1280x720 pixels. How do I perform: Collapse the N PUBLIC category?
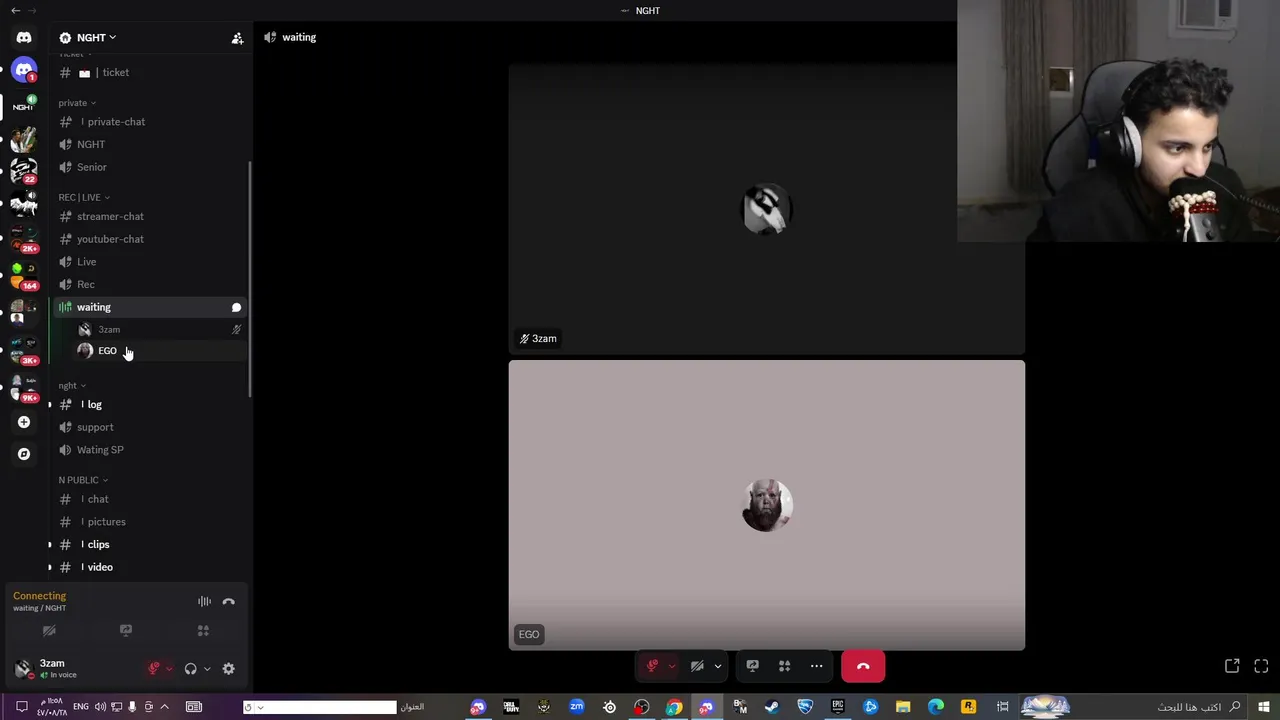click(x=83, y=480)
